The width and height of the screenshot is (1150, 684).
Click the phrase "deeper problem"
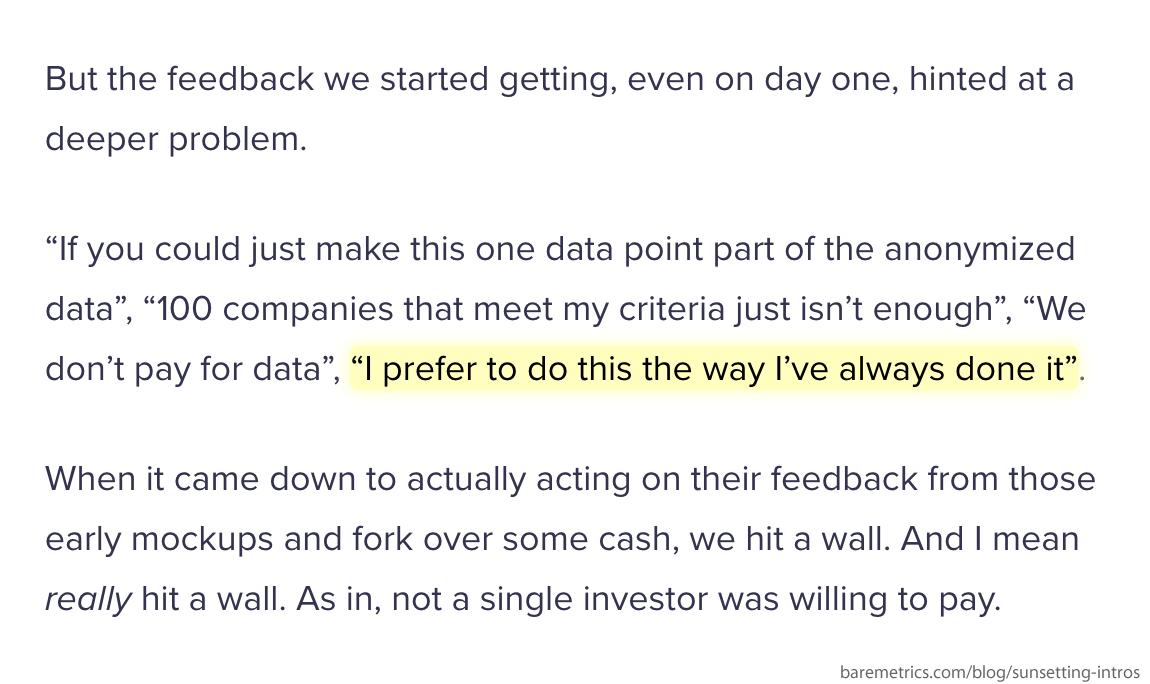(174, 139)
